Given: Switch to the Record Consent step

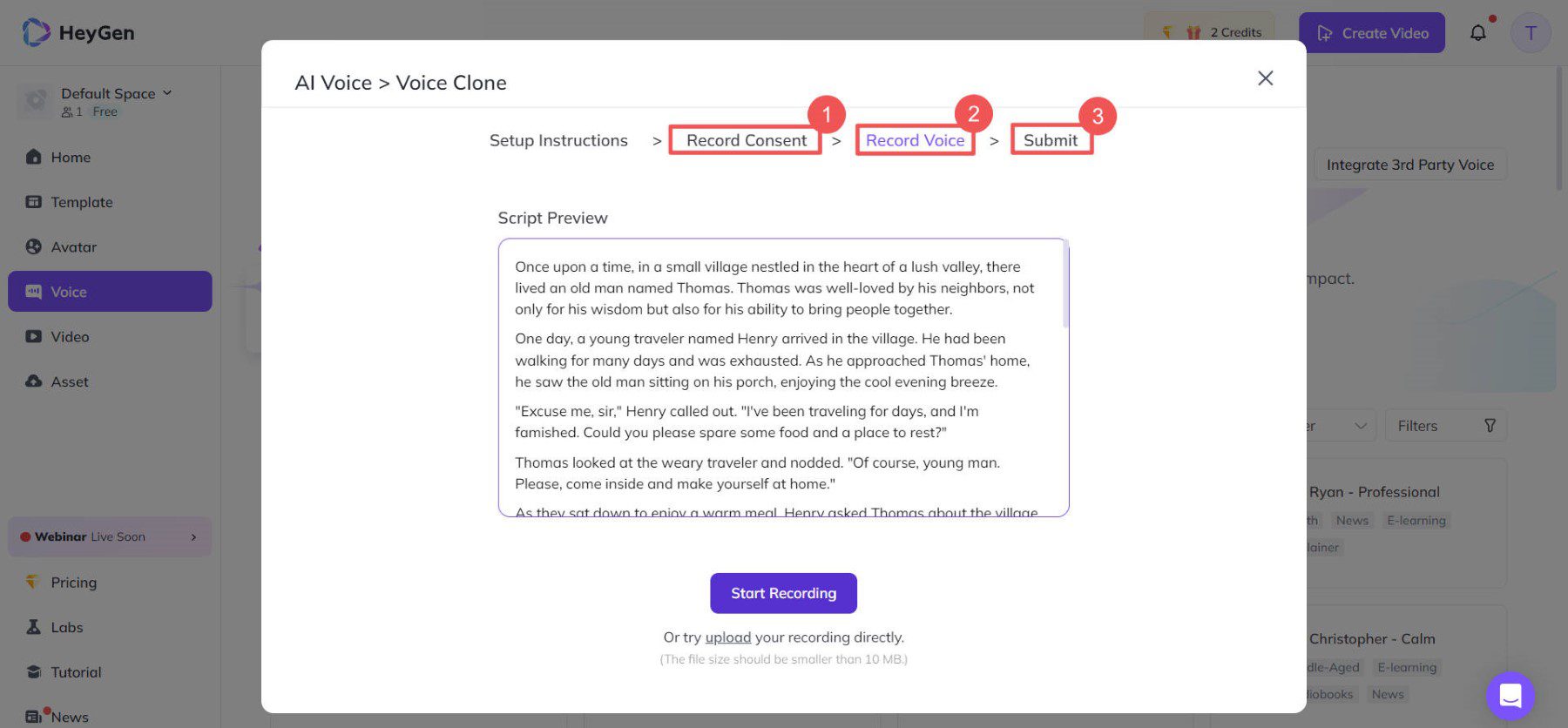Looking at the screenshot, I should tap(746, 139).
